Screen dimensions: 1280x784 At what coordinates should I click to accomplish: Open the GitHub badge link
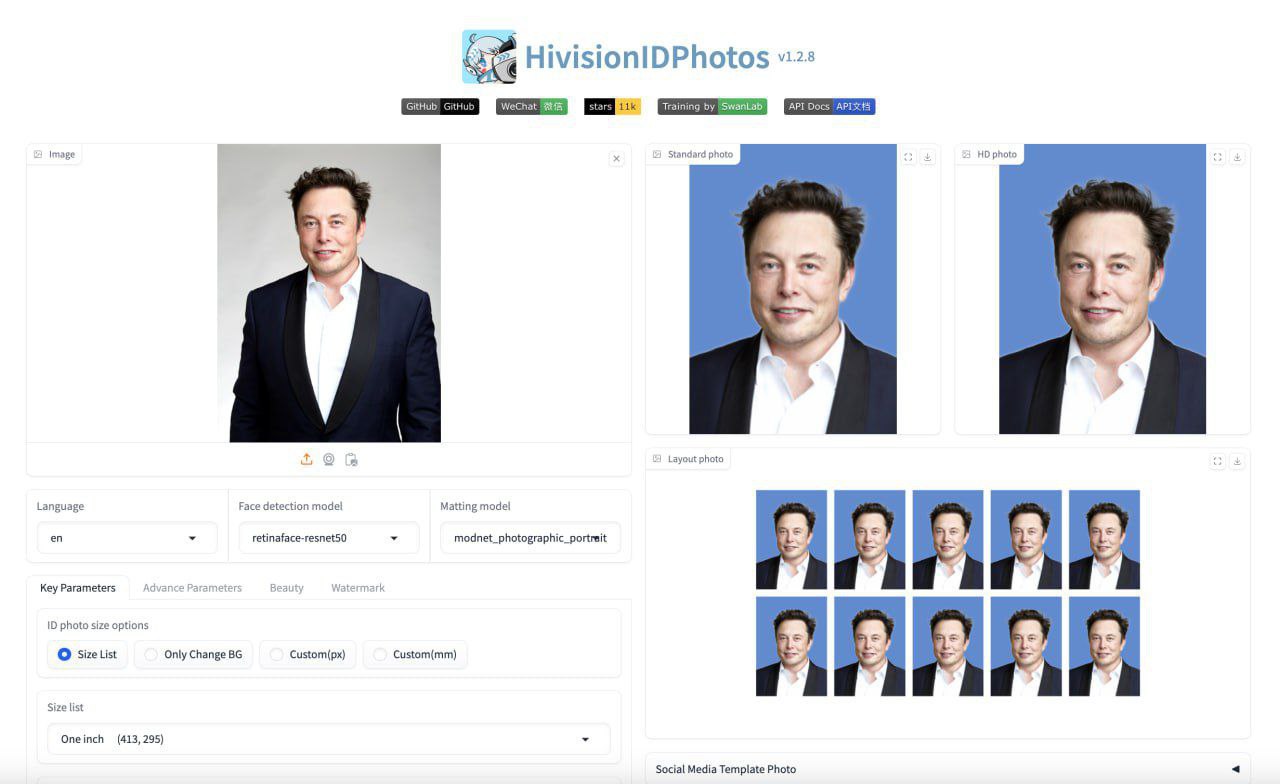(x=440, y=106)
